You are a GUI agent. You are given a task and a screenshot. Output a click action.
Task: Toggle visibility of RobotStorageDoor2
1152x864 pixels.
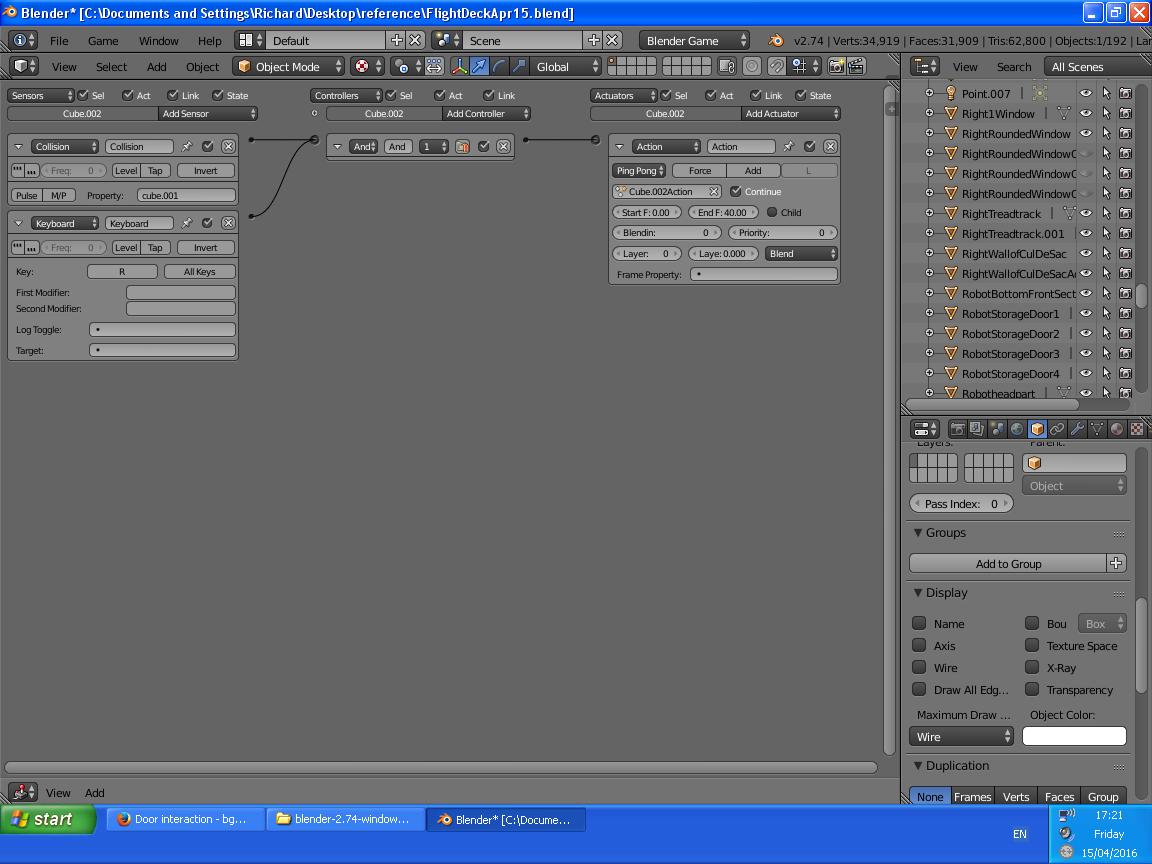pos(1085,334)
